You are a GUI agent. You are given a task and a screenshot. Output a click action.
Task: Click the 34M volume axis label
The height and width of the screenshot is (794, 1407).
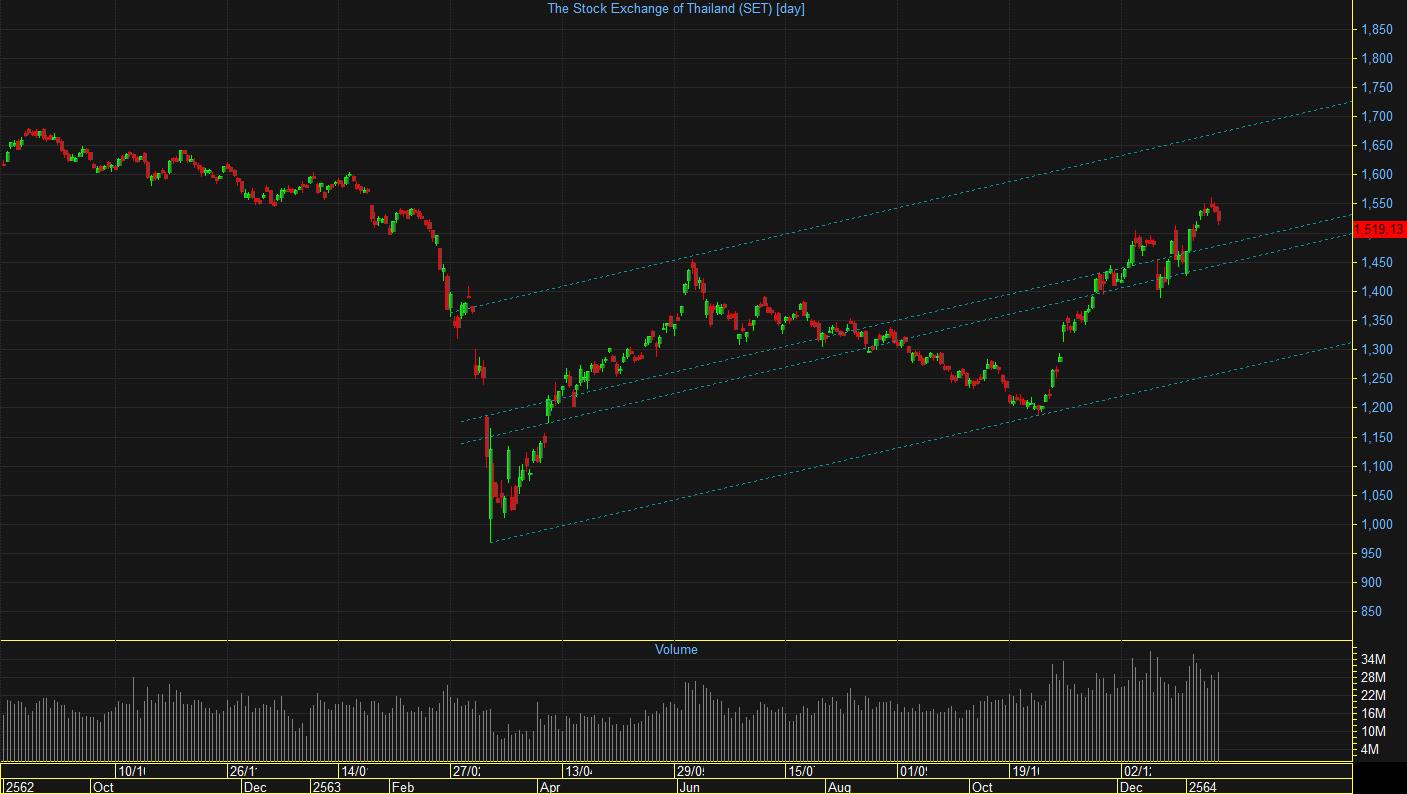[x=1372, y=660]
